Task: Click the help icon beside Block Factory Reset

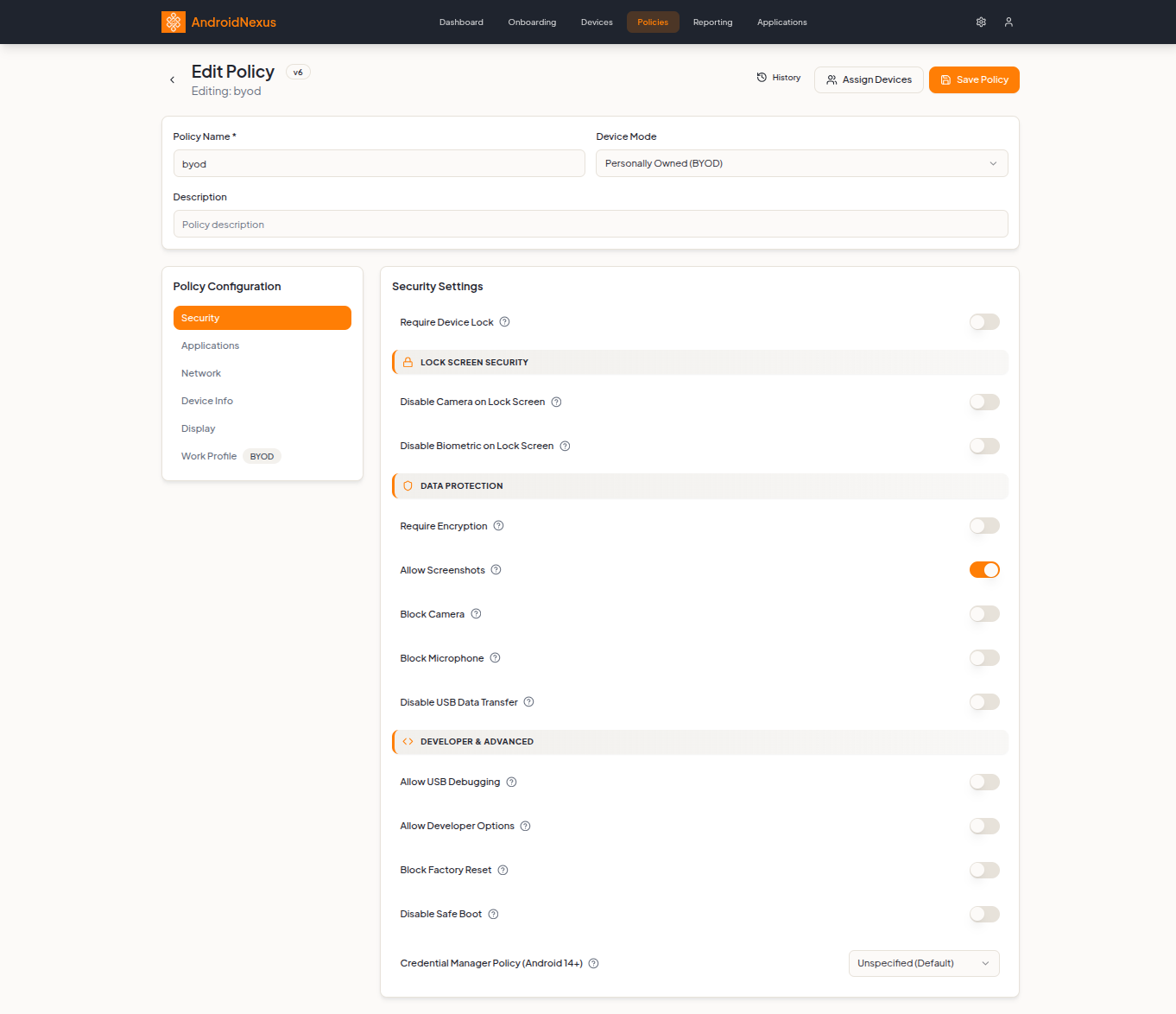Action: coord(503,870)
